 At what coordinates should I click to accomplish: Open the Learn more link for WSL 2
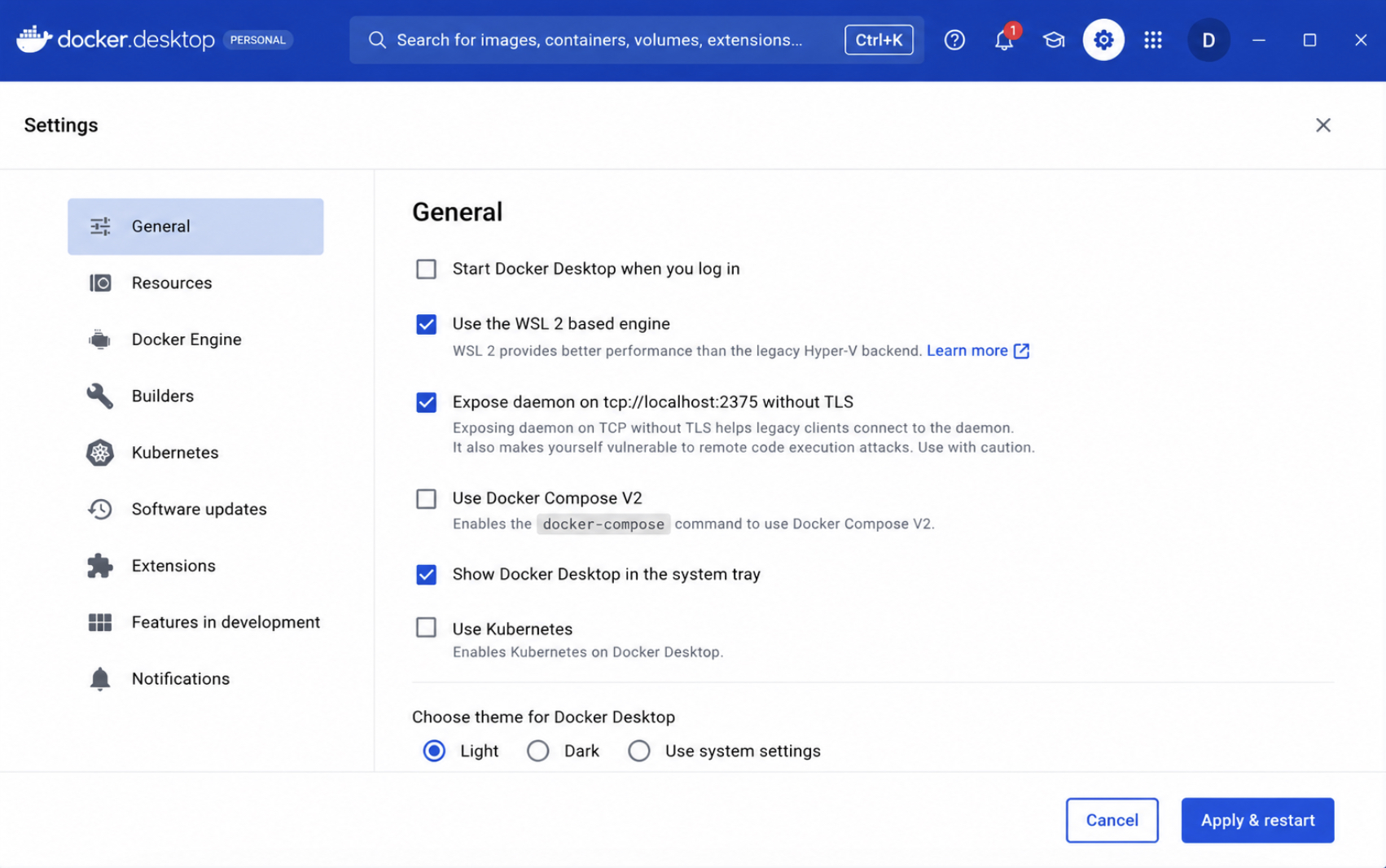(x=967, y=351)
